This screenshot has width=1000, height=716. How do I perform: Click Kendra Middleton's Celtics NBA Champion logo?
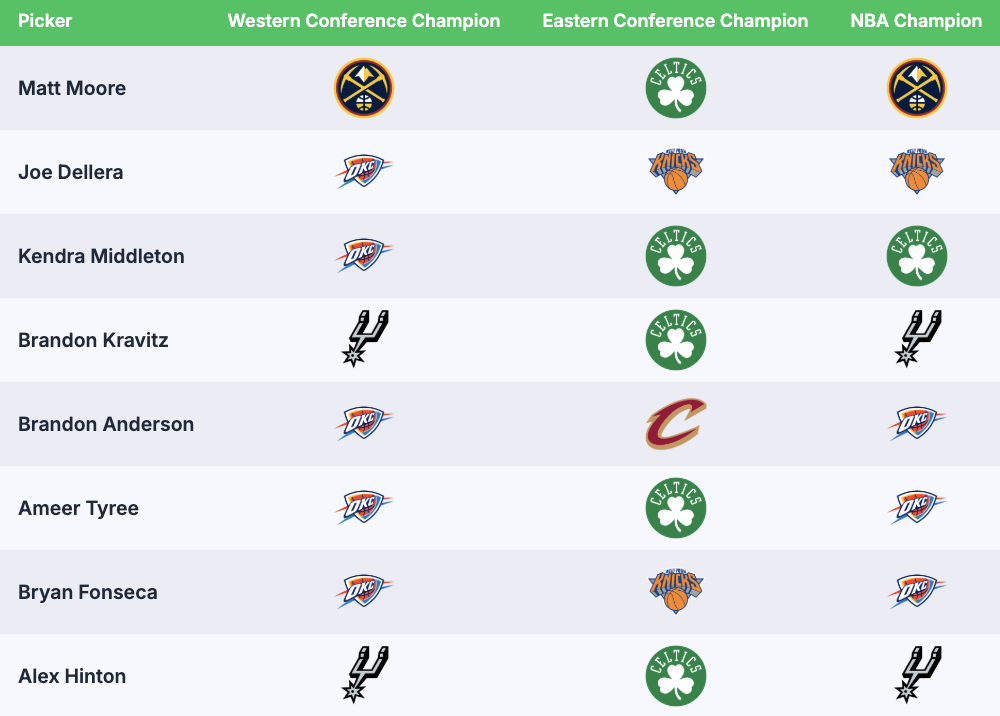(917, 256)
